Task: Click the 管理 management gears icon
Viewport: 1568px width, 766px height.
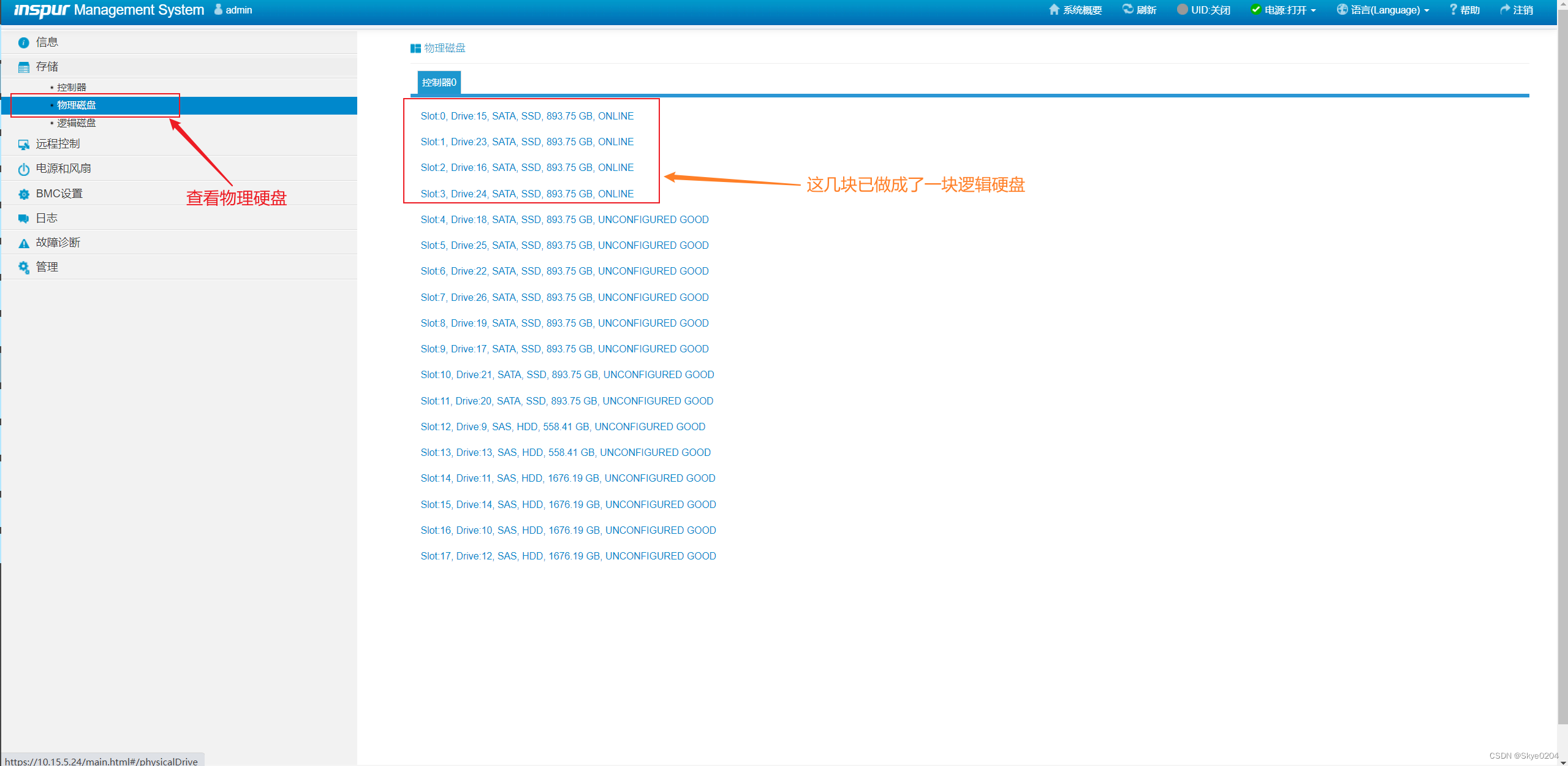Action: [x=24, y=268]
